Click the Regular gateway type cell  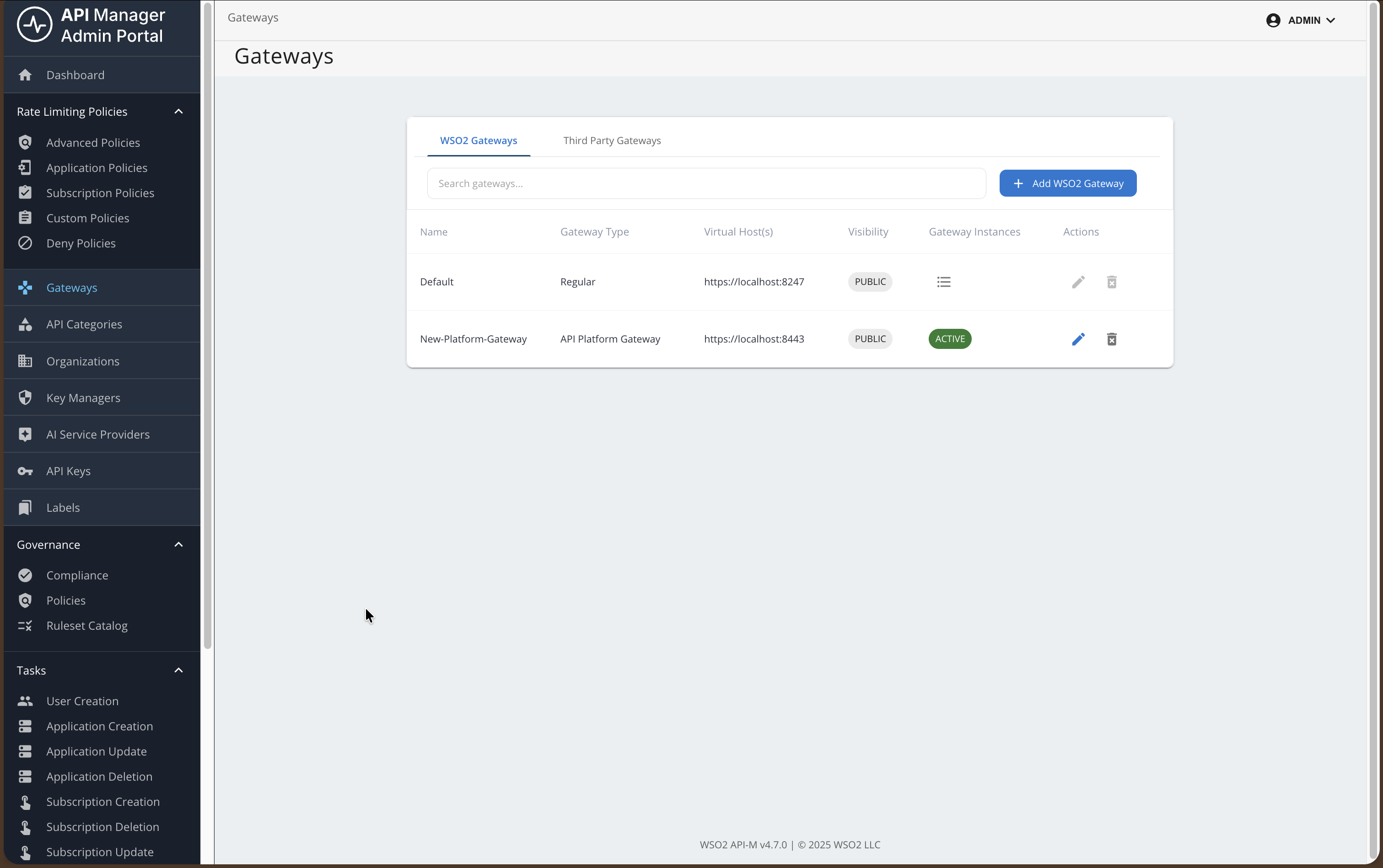[577, 282]
